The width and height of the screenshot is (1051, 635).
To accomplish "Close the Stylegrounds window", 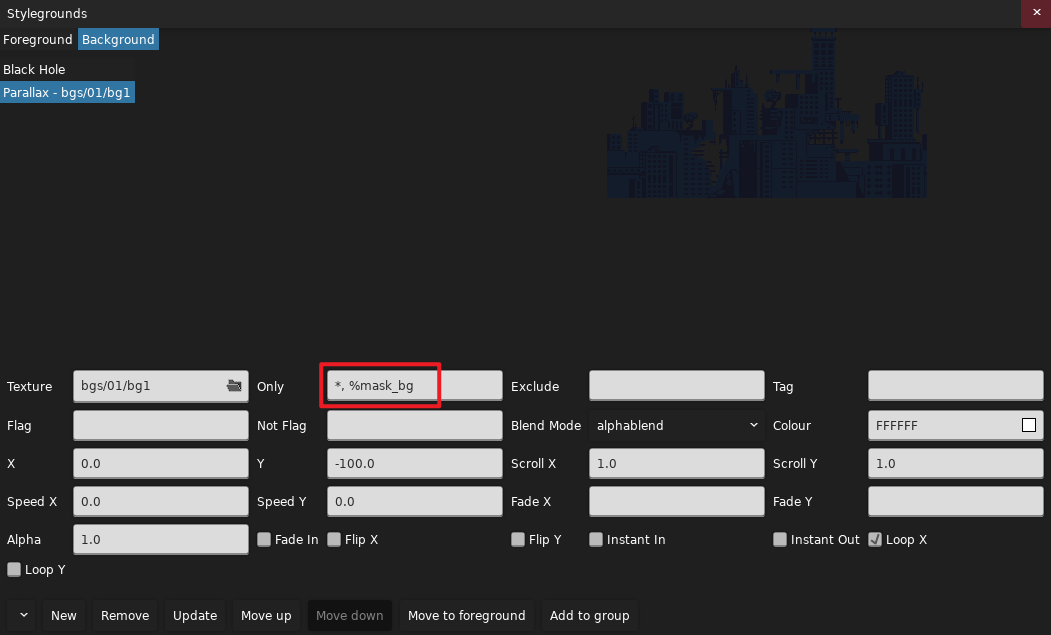I will [x=1036, y=13].
